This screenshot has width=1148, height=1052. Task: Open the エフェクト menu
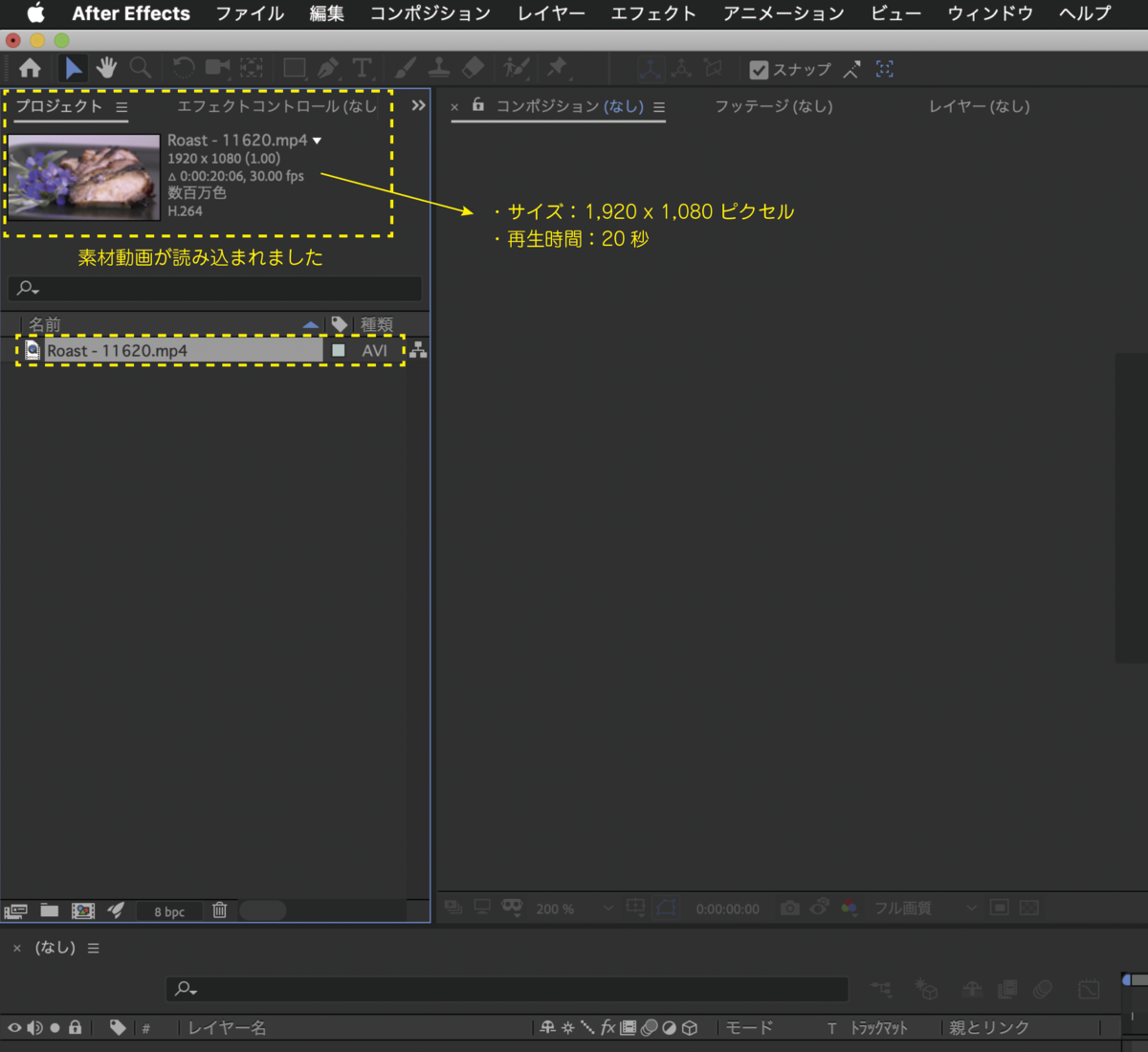[653, 13]
